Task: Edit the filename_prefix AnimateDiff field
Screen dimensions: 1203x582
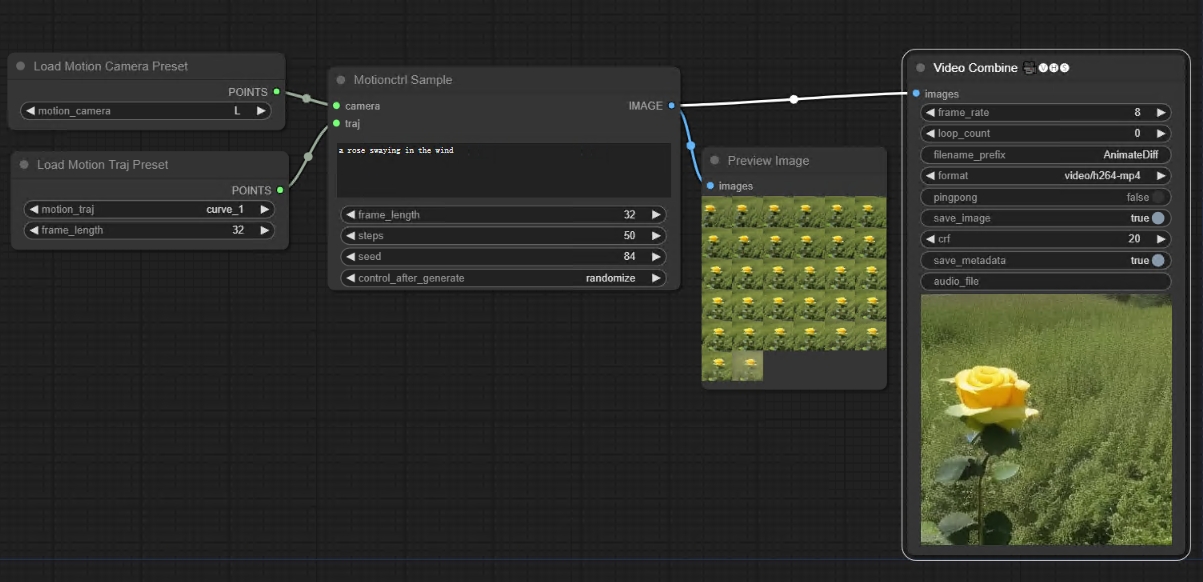Action: click(1046, 155)
